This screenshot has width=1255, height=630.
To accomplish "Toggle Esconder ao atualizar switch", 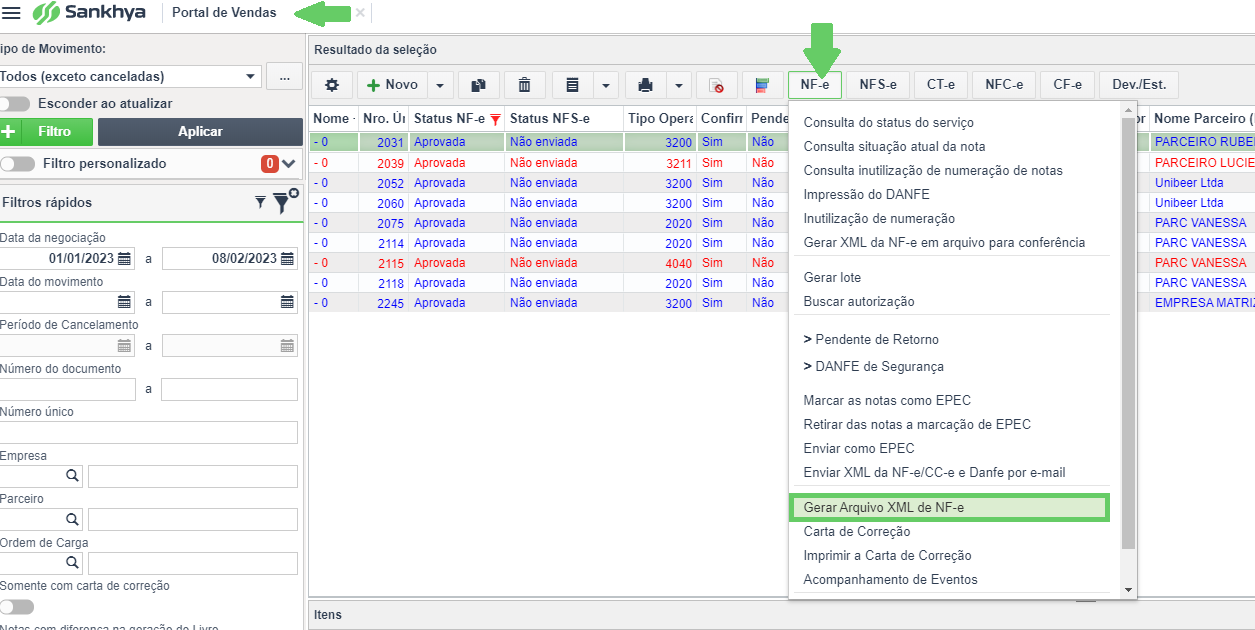I will 16,103.
